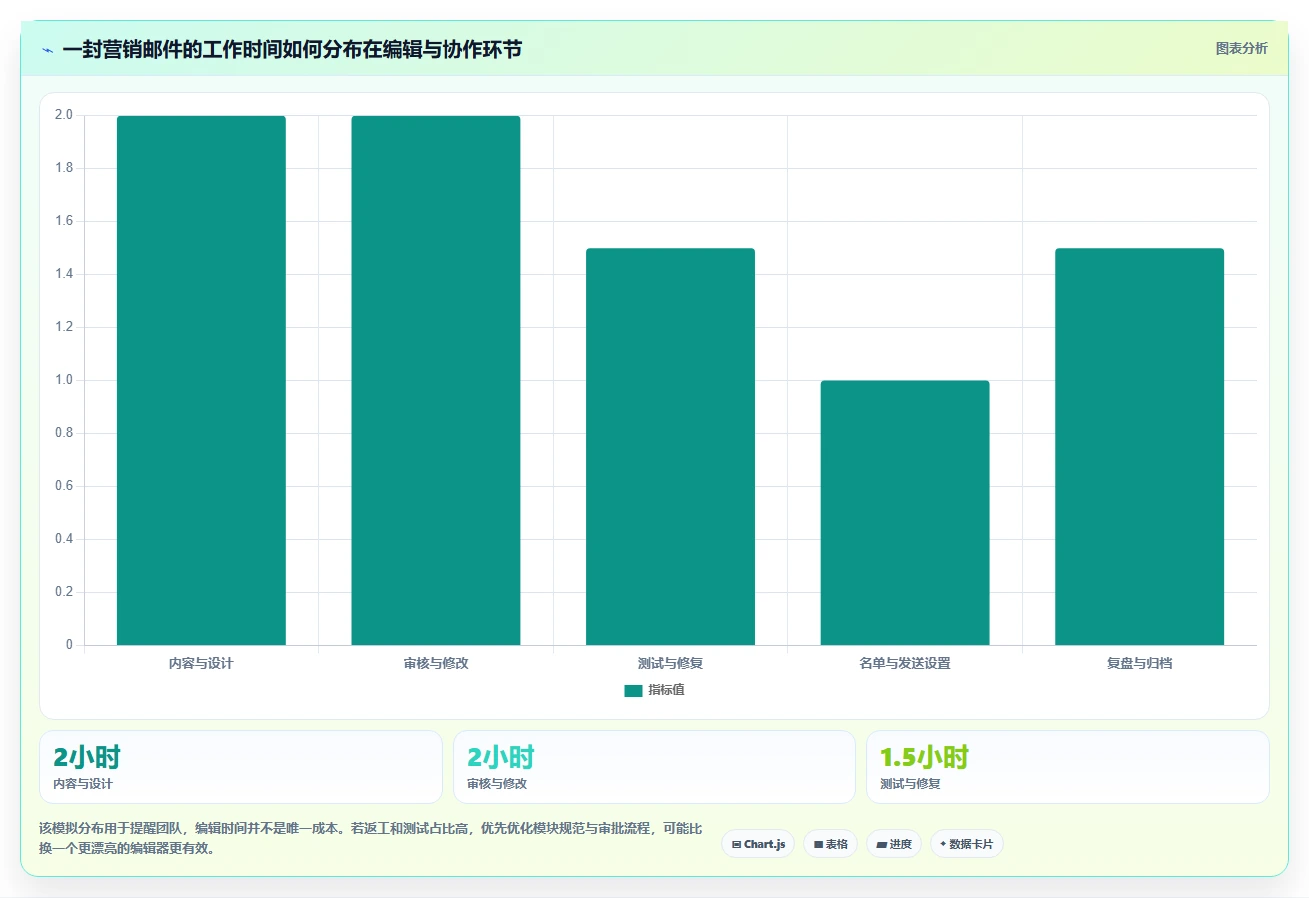Toggle the 指标值 legend item
Viewport: 1309px width, 898px height.
tap(655, 690)
